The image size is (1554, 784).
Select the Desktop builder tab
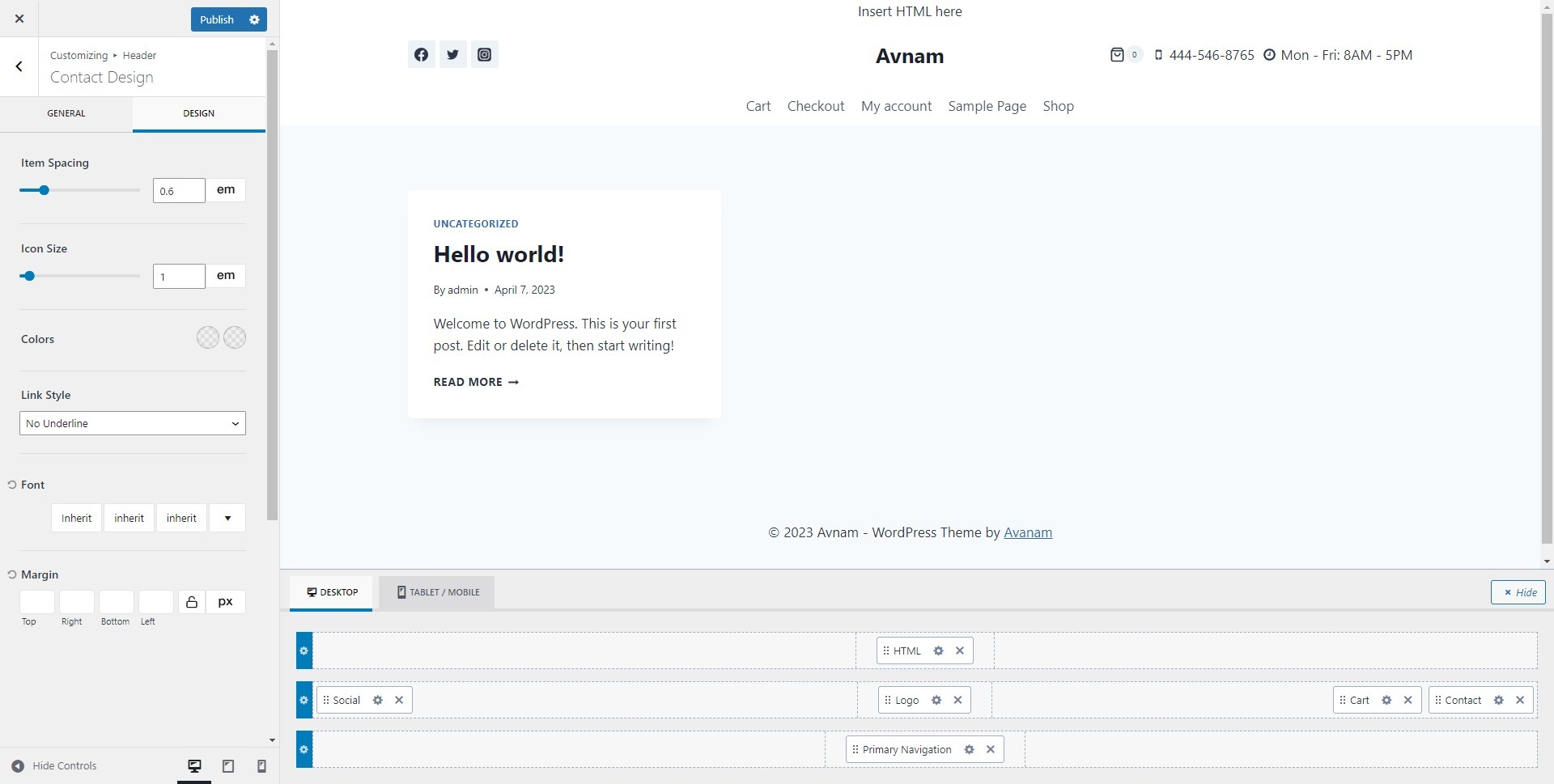(332, 592)
